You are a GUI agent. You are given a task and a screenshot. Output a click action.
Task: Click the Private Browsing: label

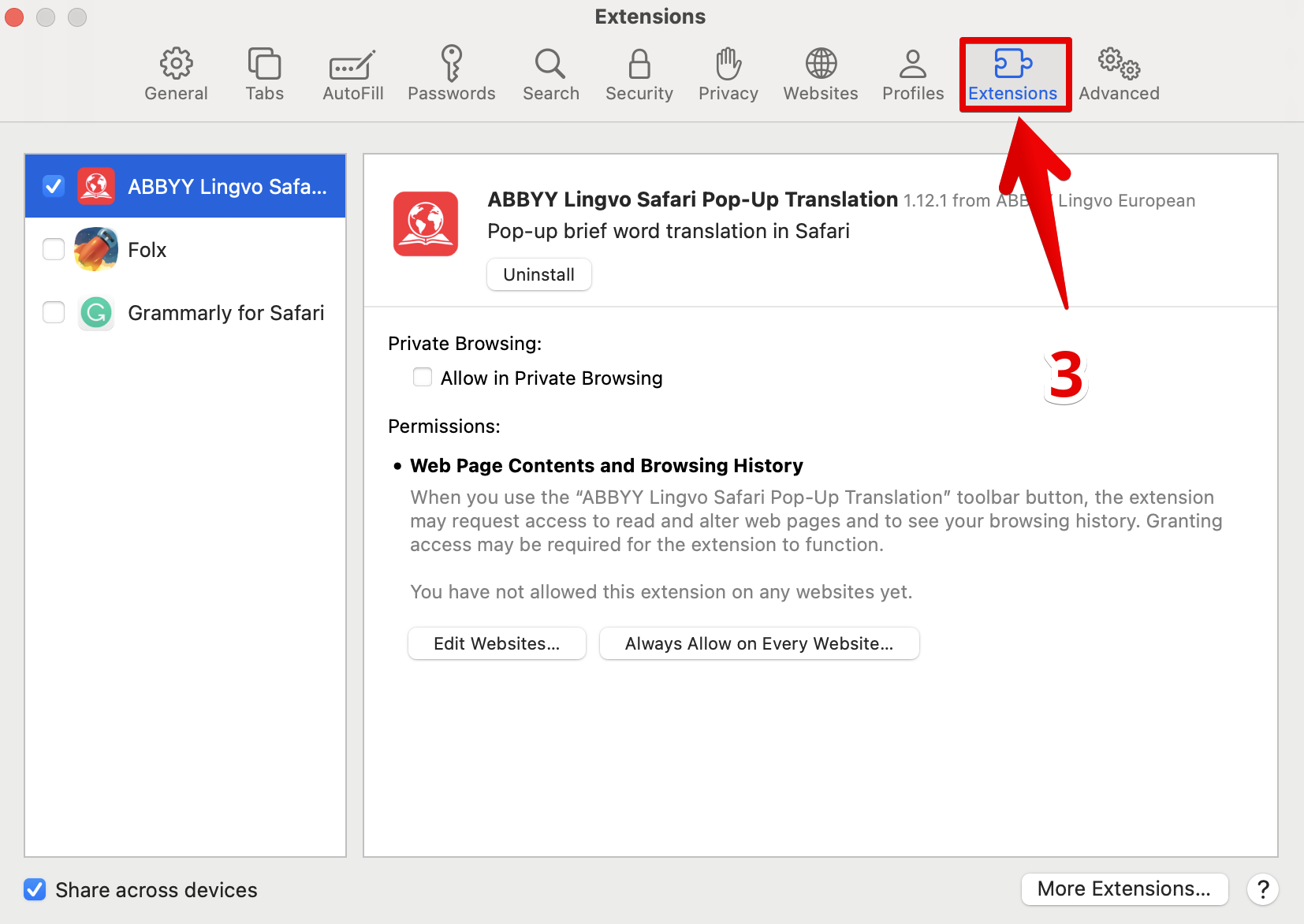coord(465,344)
